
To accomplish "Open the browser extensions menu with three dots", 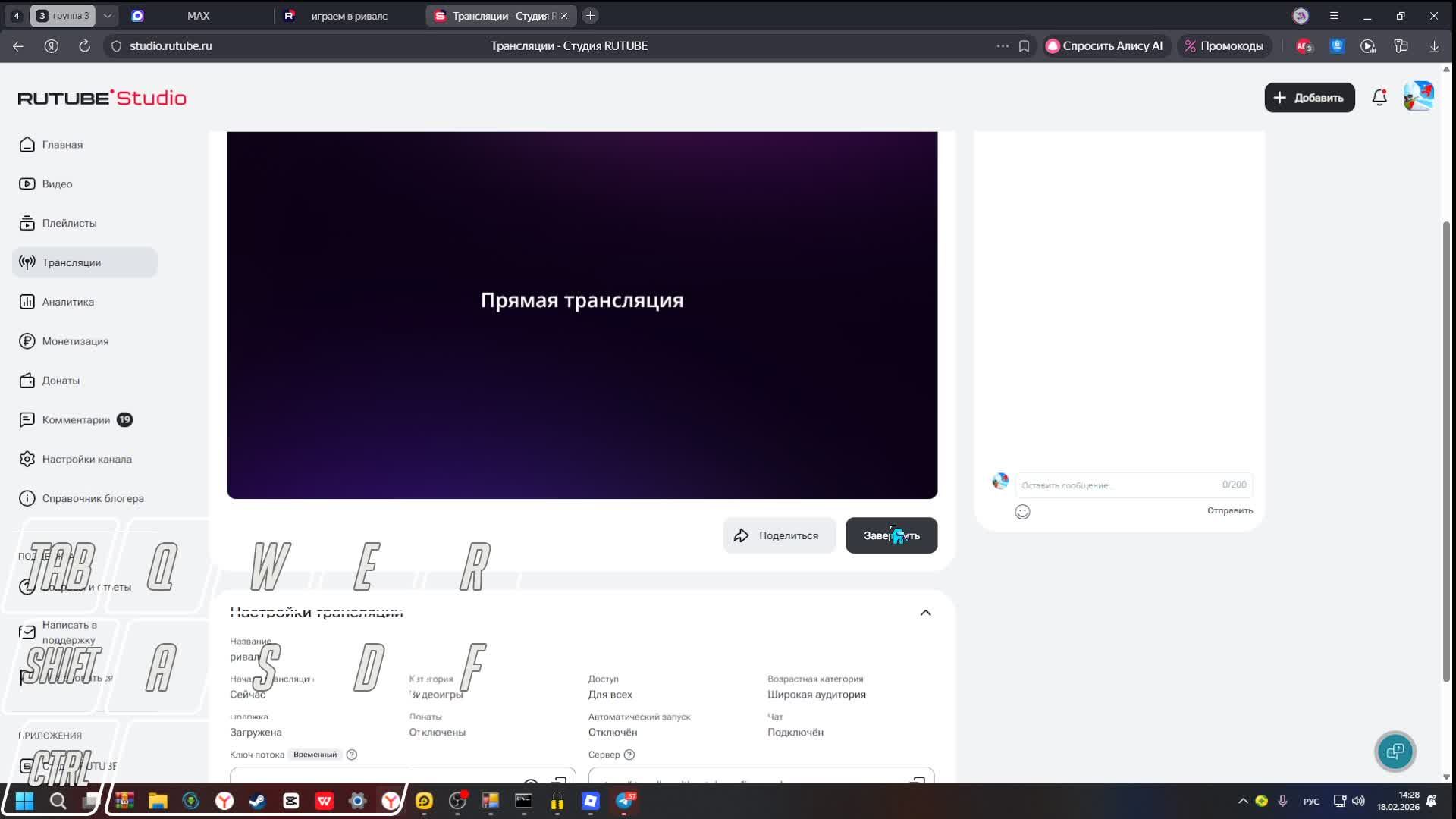I will [1002, 45].
